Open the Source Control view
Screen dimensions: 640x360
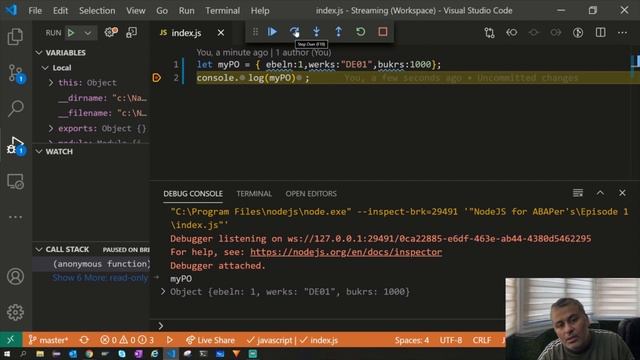[16, 73]
